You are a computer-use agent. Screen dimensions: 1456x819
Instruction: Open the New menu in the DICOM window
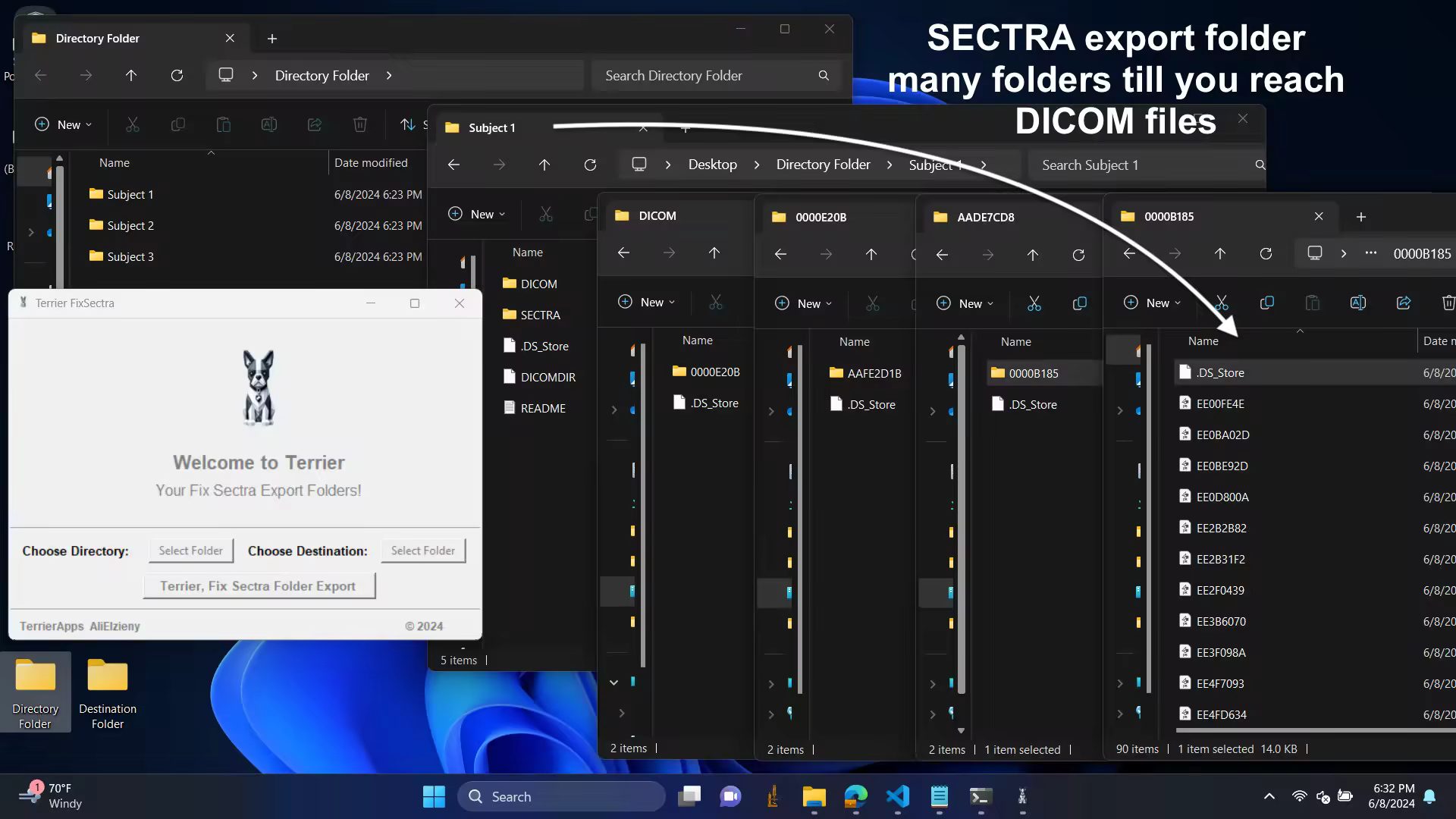point(646,302)
